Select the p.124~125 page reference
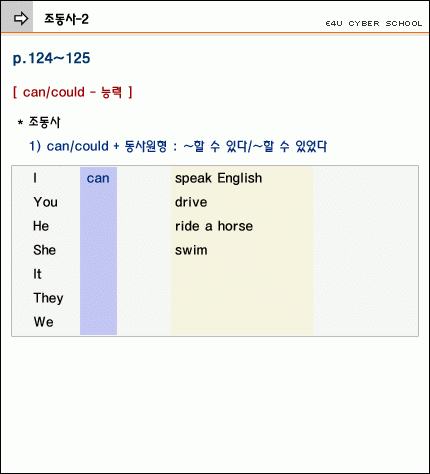 point(51,59)
